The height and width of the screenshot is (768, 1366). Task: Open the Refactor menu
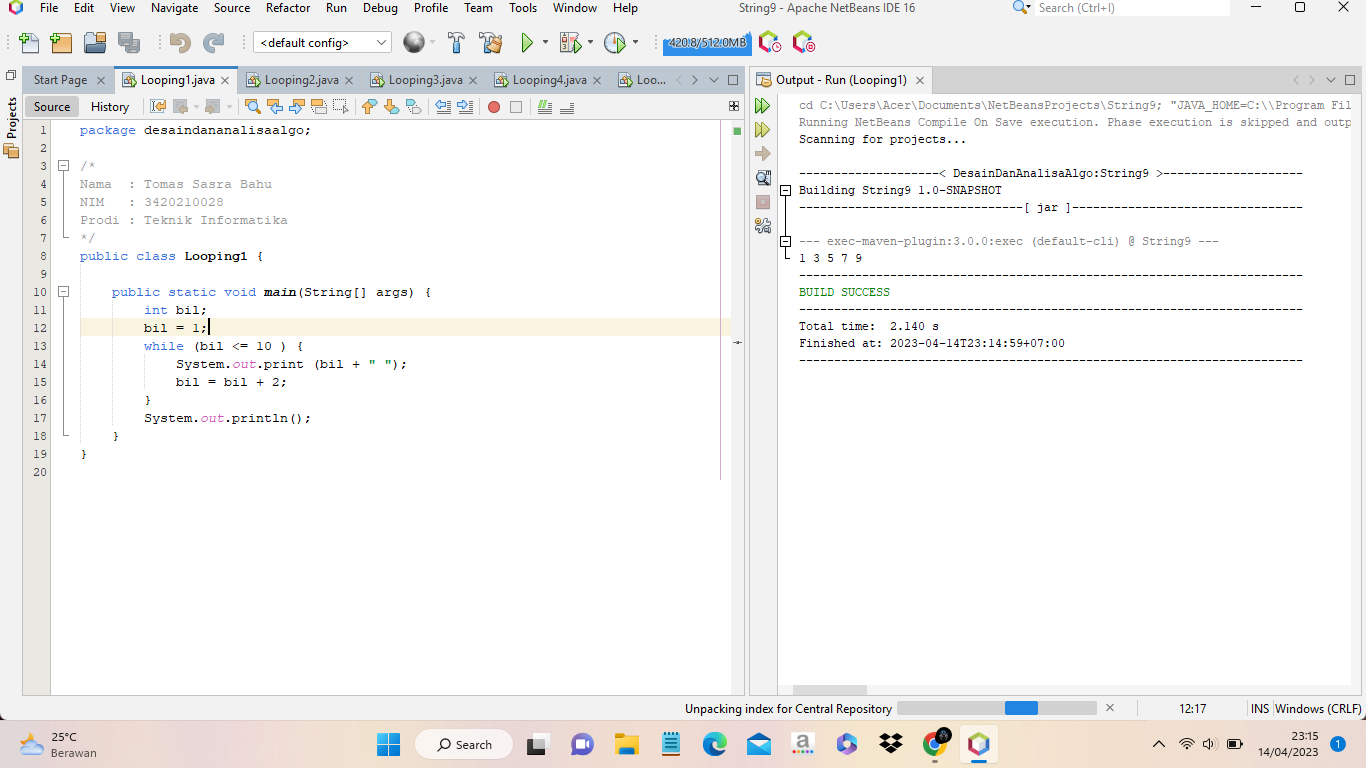tap(288, 8)
